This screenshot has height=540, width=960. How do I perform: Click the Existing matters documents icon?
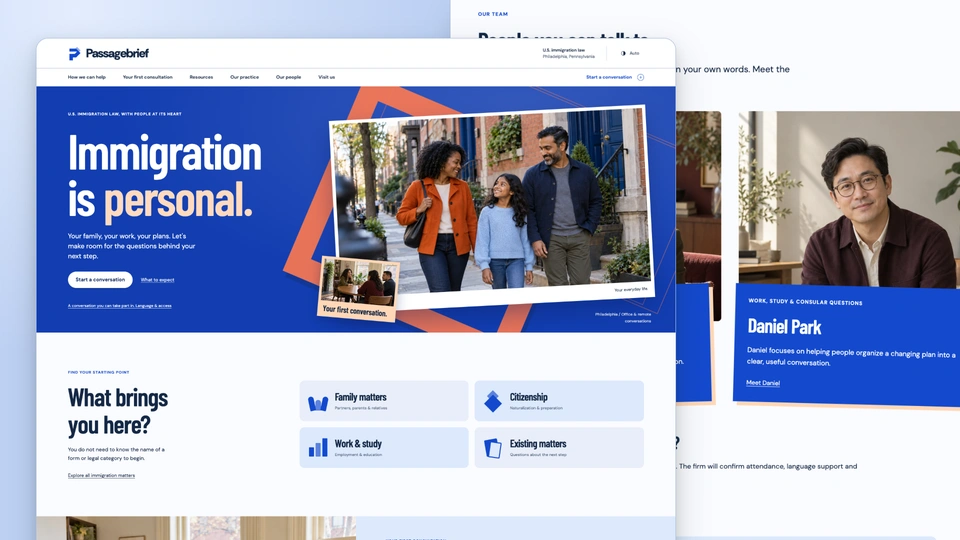tap(493, 448)
